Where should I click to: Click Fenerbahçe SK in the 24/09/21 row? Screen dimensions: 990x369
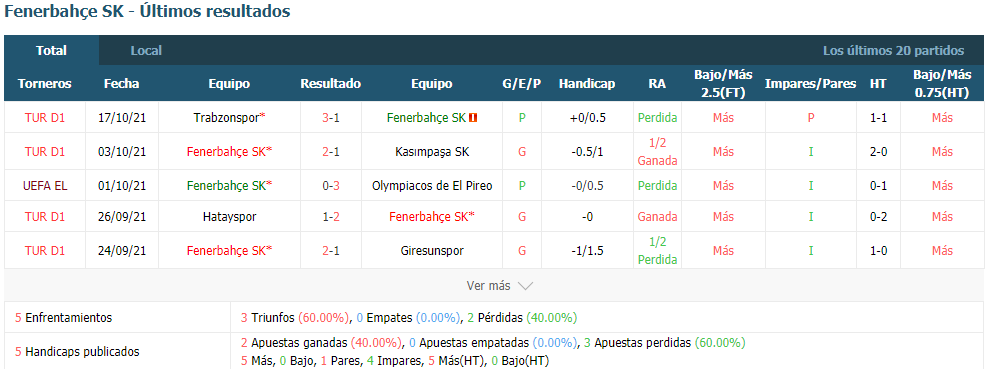click(x=229, y=251)
